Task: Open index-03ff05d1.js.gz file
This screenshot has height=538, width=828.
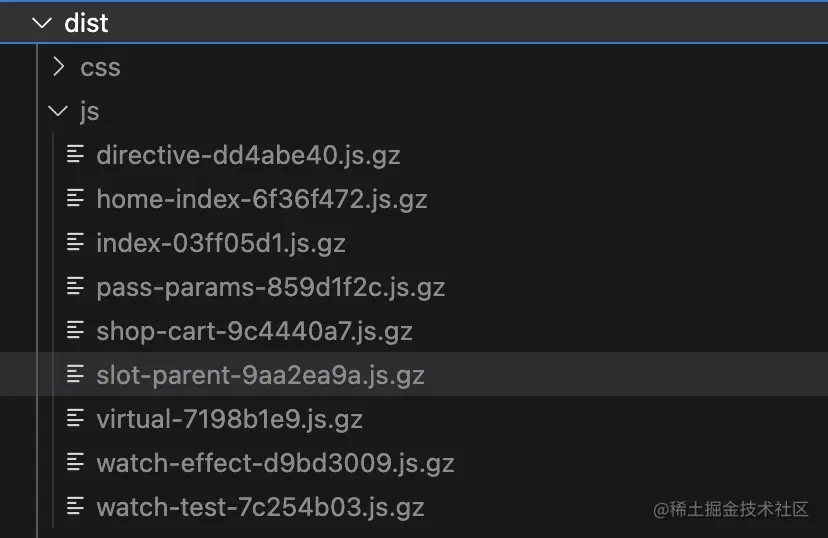Action: tap(220, 243)
